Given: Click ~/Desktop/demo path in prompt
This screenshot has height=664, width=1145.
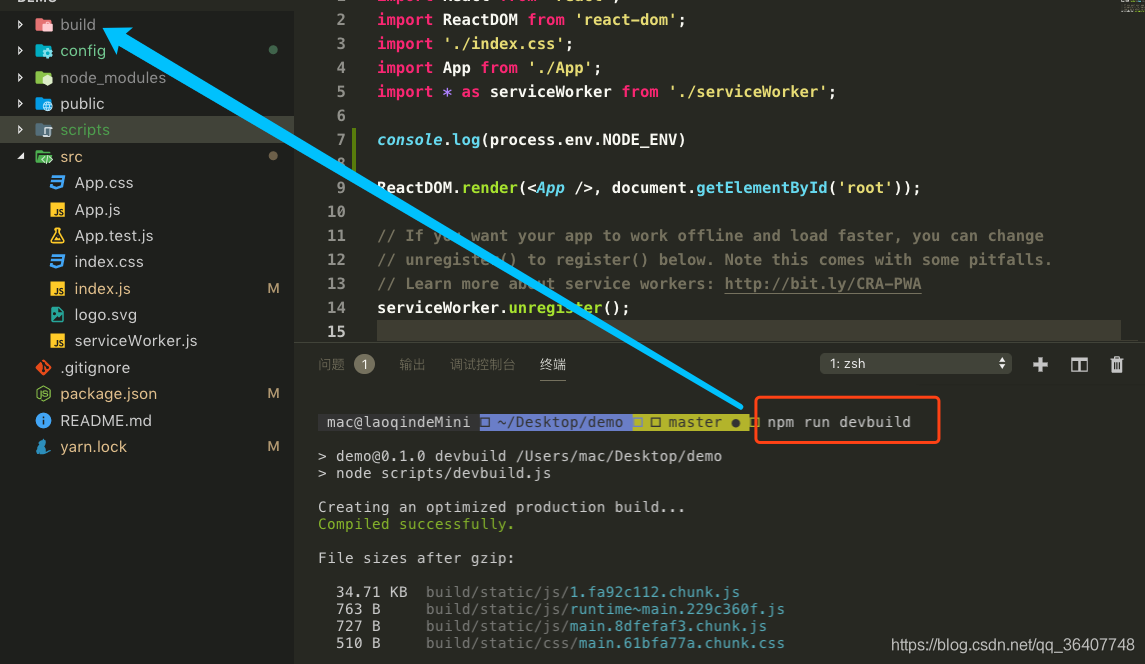Looking at the screenshot, I should pos(560,422).
